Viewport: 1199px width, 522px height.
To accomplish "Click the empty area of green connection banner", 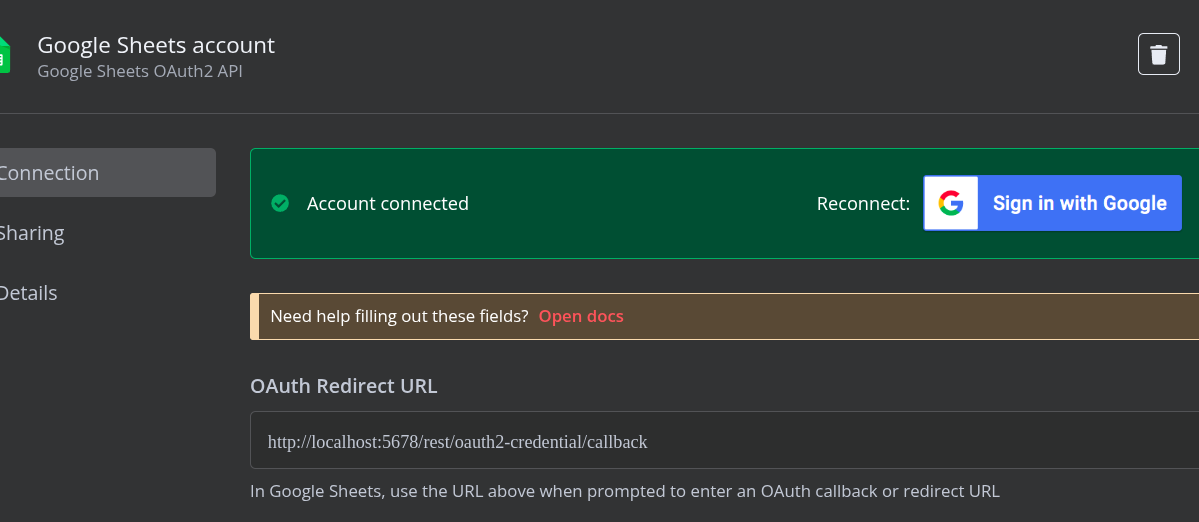I will coord(642,203).
